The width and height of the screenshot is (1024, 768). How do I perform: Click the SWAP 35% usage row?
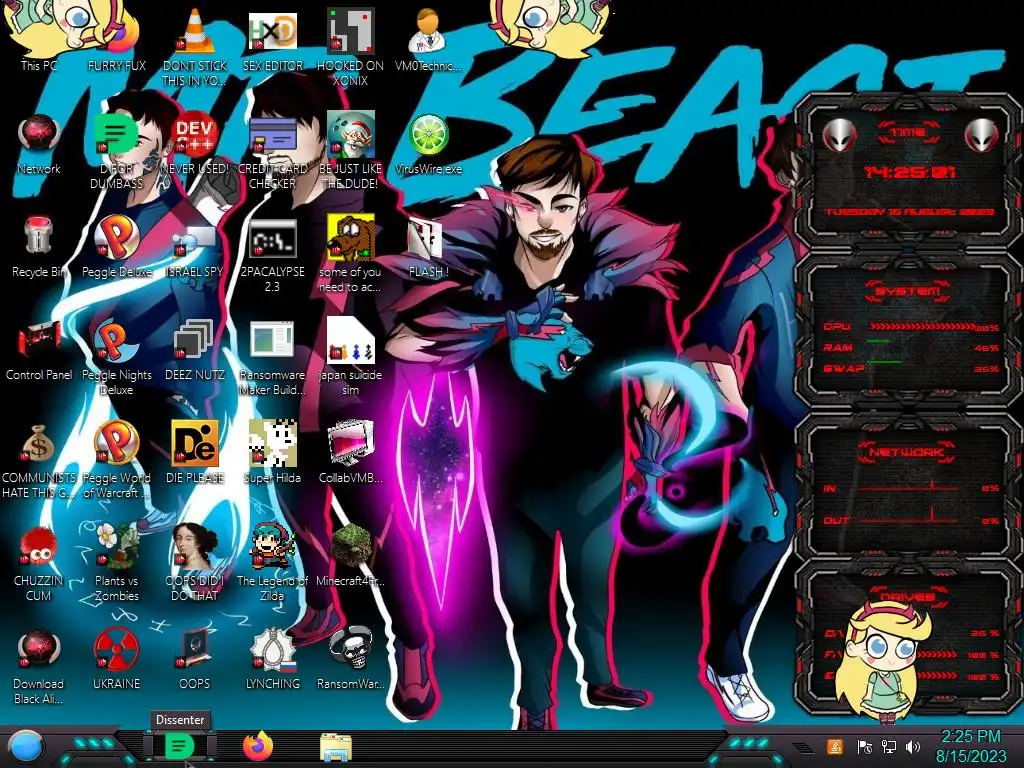coord(910,368)
